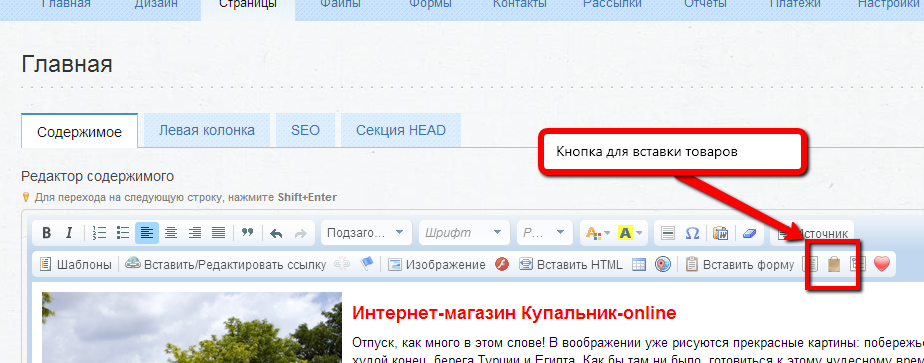924x363 pixels.
Task: Insert a table
Action: pos(639,265)
